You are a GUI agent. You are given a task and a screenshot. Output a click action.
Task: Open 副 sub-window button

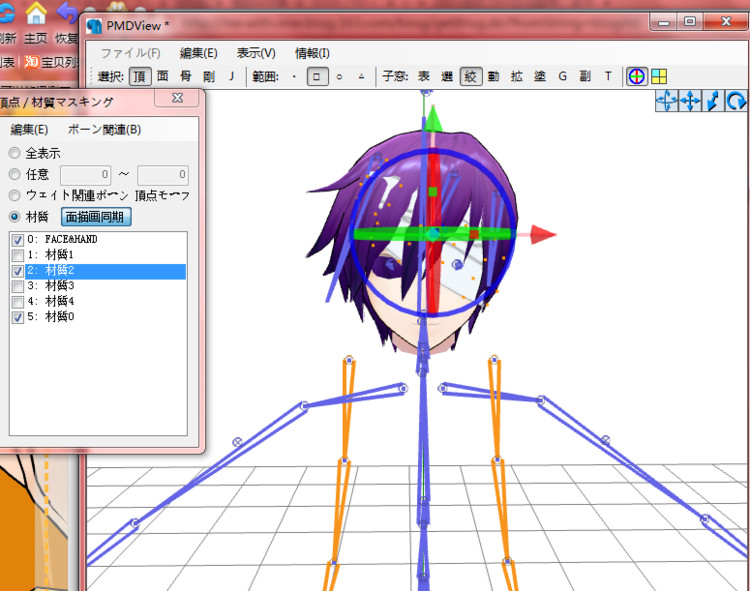[x=585, y=77]
